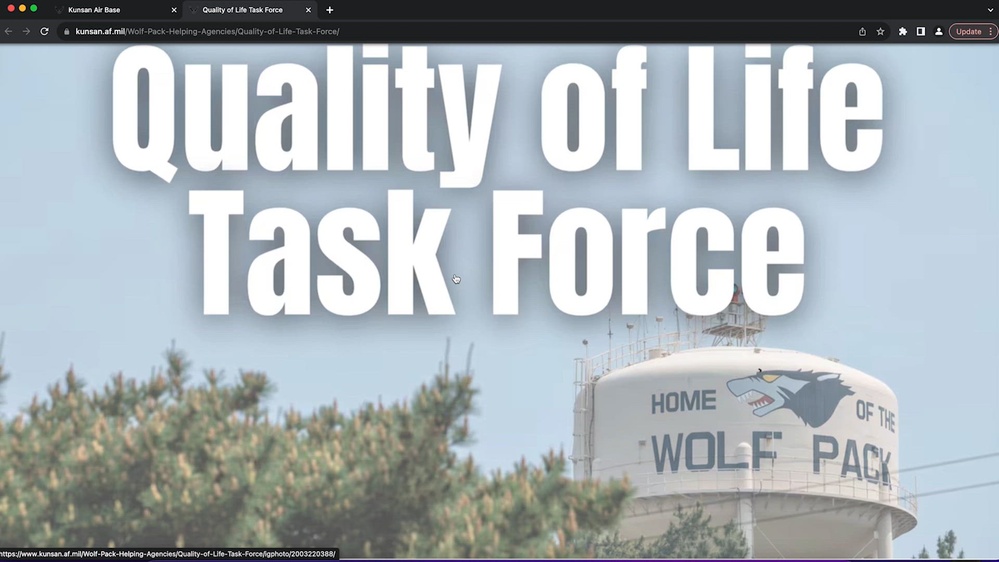This screenshot has width=999, height=562.
Task: Open a new tab with plus button
Action: (329, 10)
